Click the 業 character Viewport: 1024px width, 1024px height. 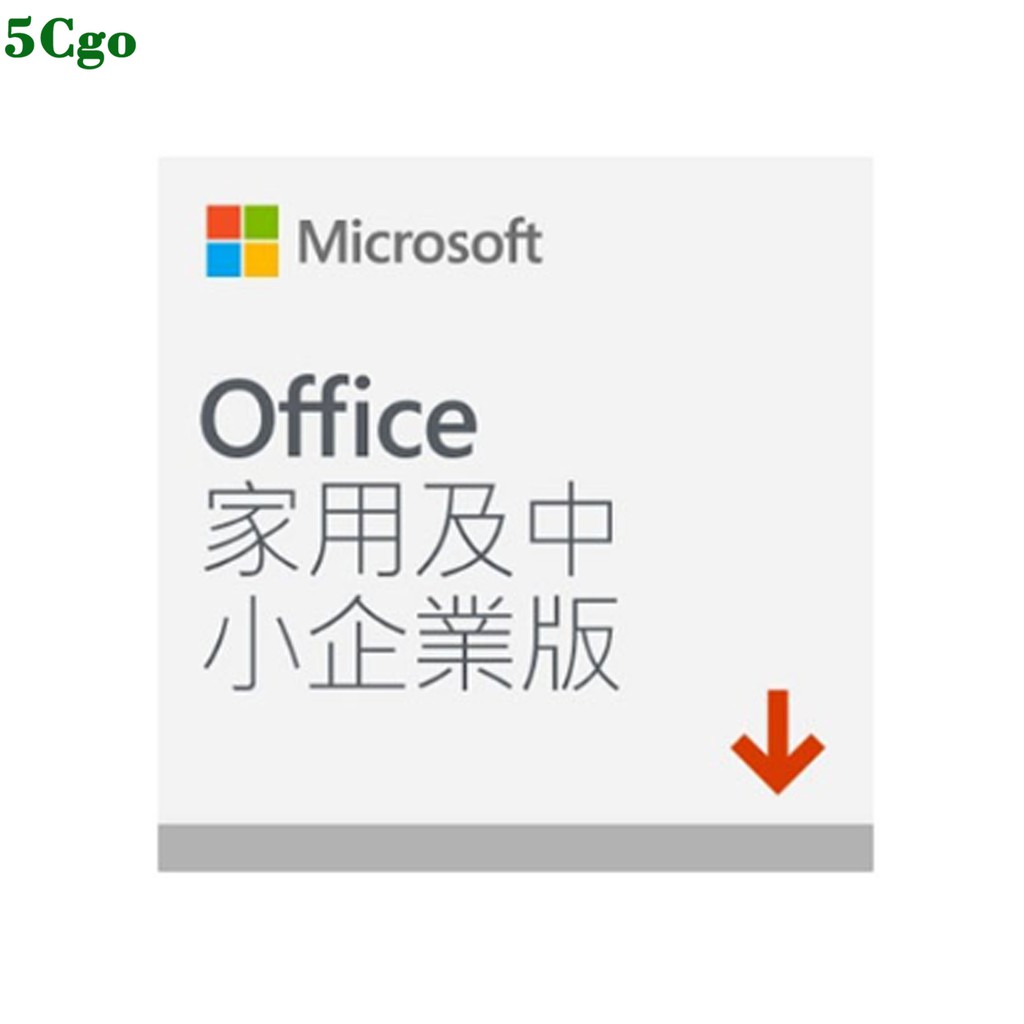(x=464, y=643)
